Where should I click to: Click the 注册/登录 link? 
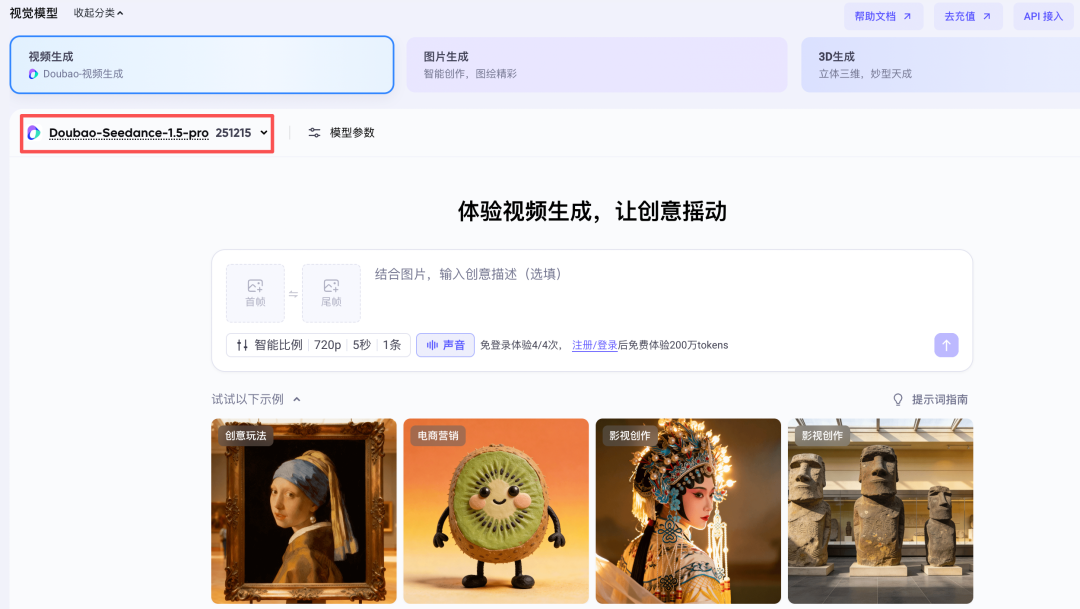click(594, 345)
